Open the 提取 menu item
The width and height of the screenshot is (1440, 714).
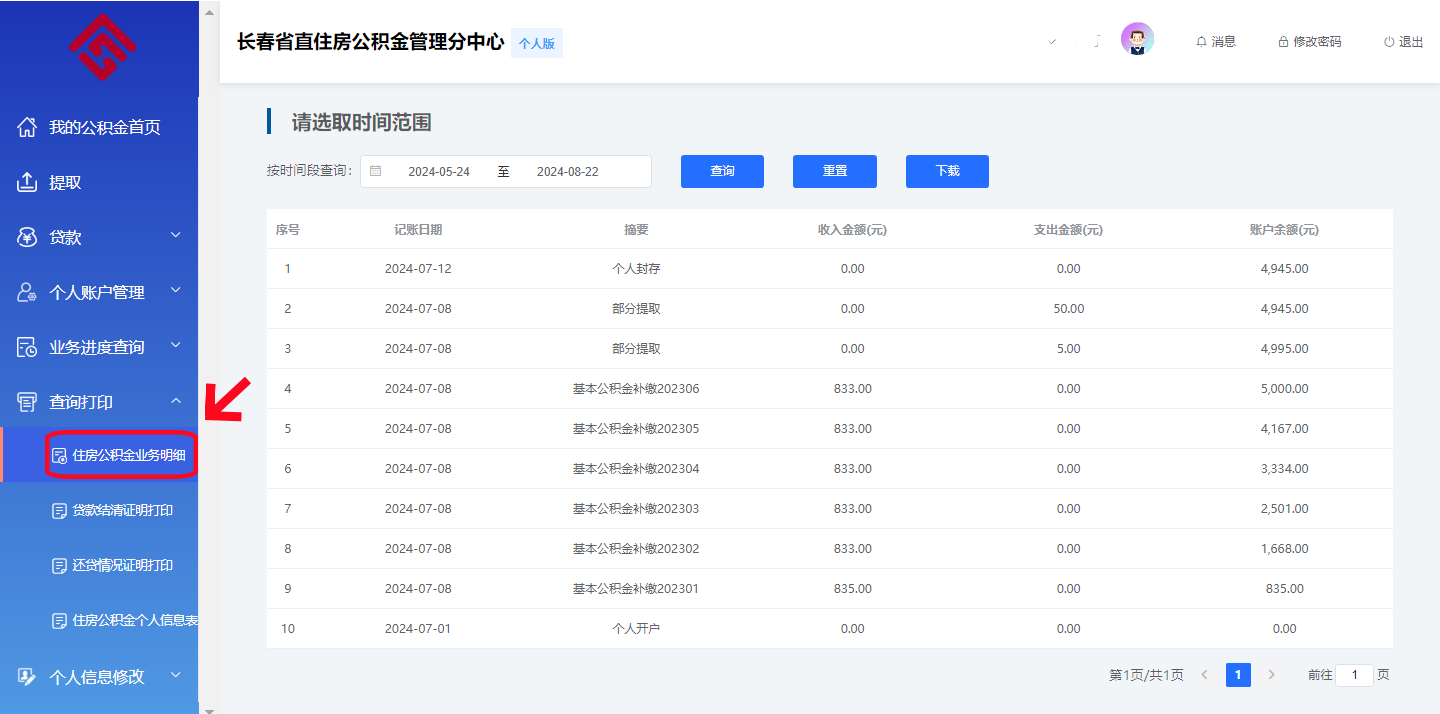pyautogui.click(x=99, y=182)
